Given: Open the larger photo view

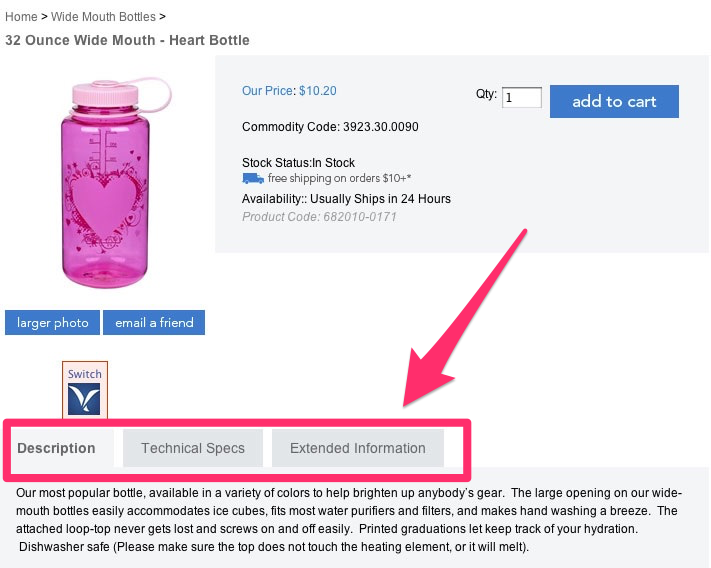Looking at the screenshot, I should (x=53, y=323).
